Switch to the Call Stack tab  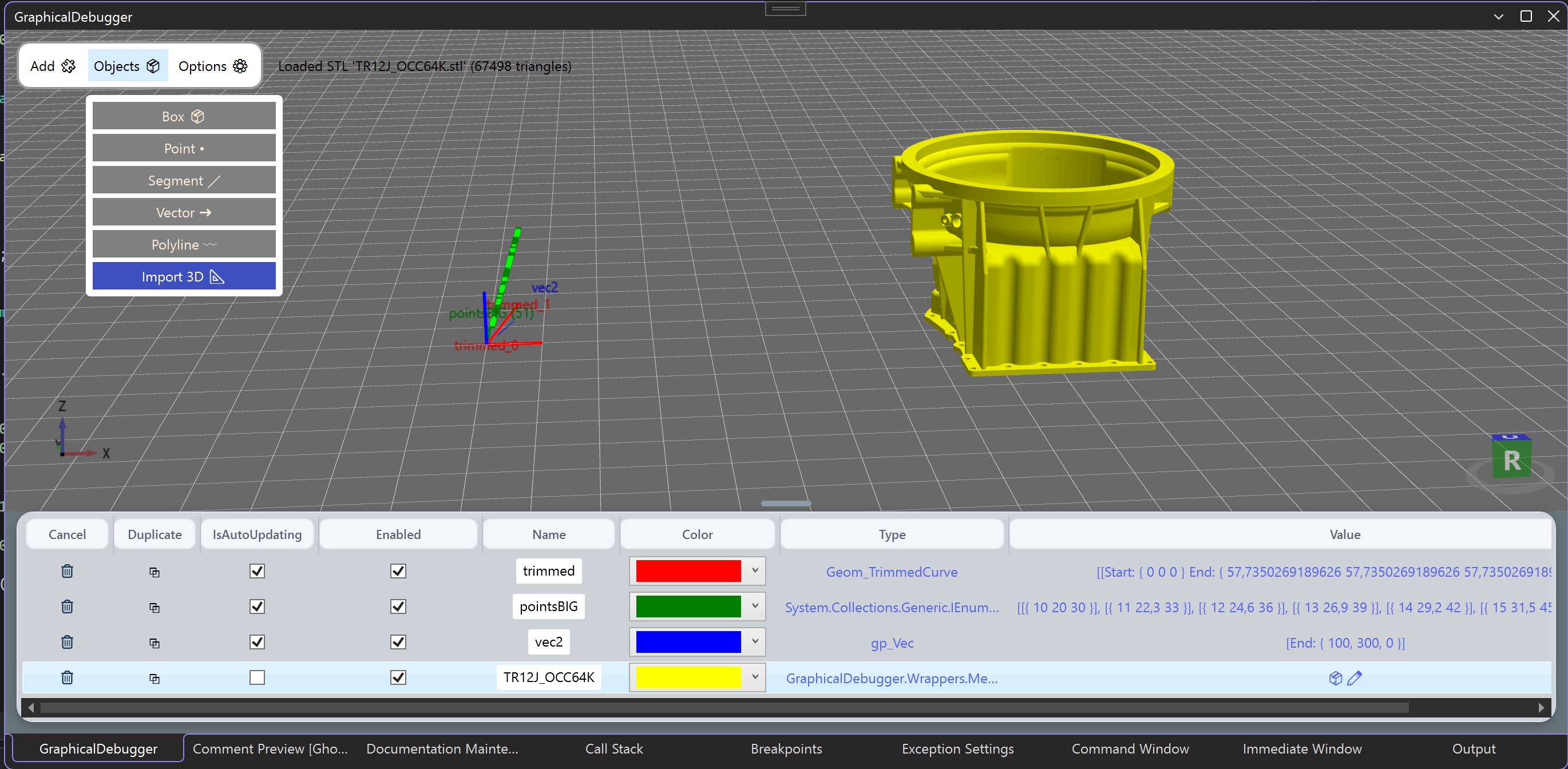click(613, 748)
